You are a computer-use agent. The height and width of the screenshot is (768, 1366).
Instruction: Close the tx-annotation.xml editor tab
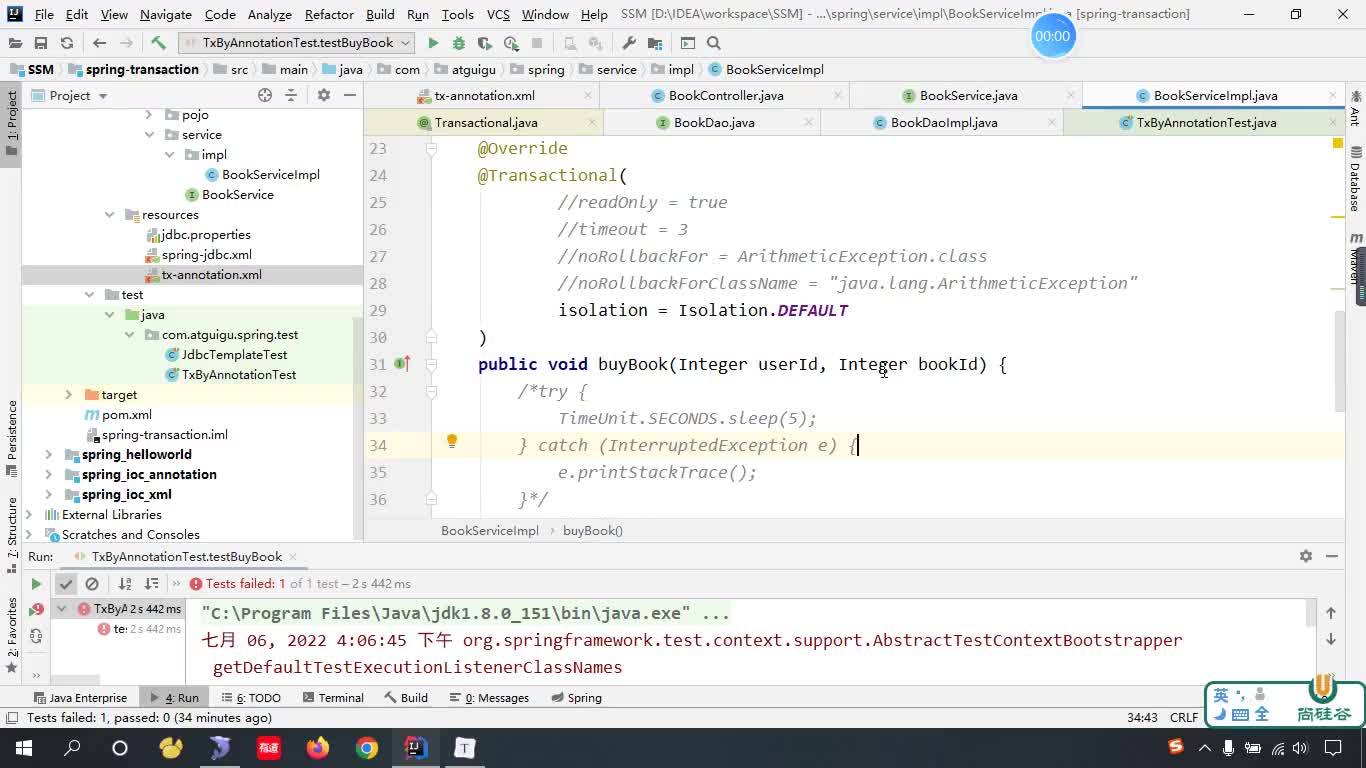pos(588,96)
